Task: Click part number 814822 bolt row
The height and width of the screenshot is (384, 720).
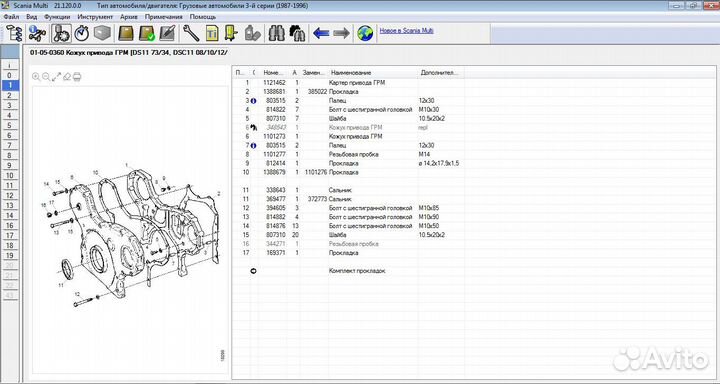Action: (x=349, y=110)
